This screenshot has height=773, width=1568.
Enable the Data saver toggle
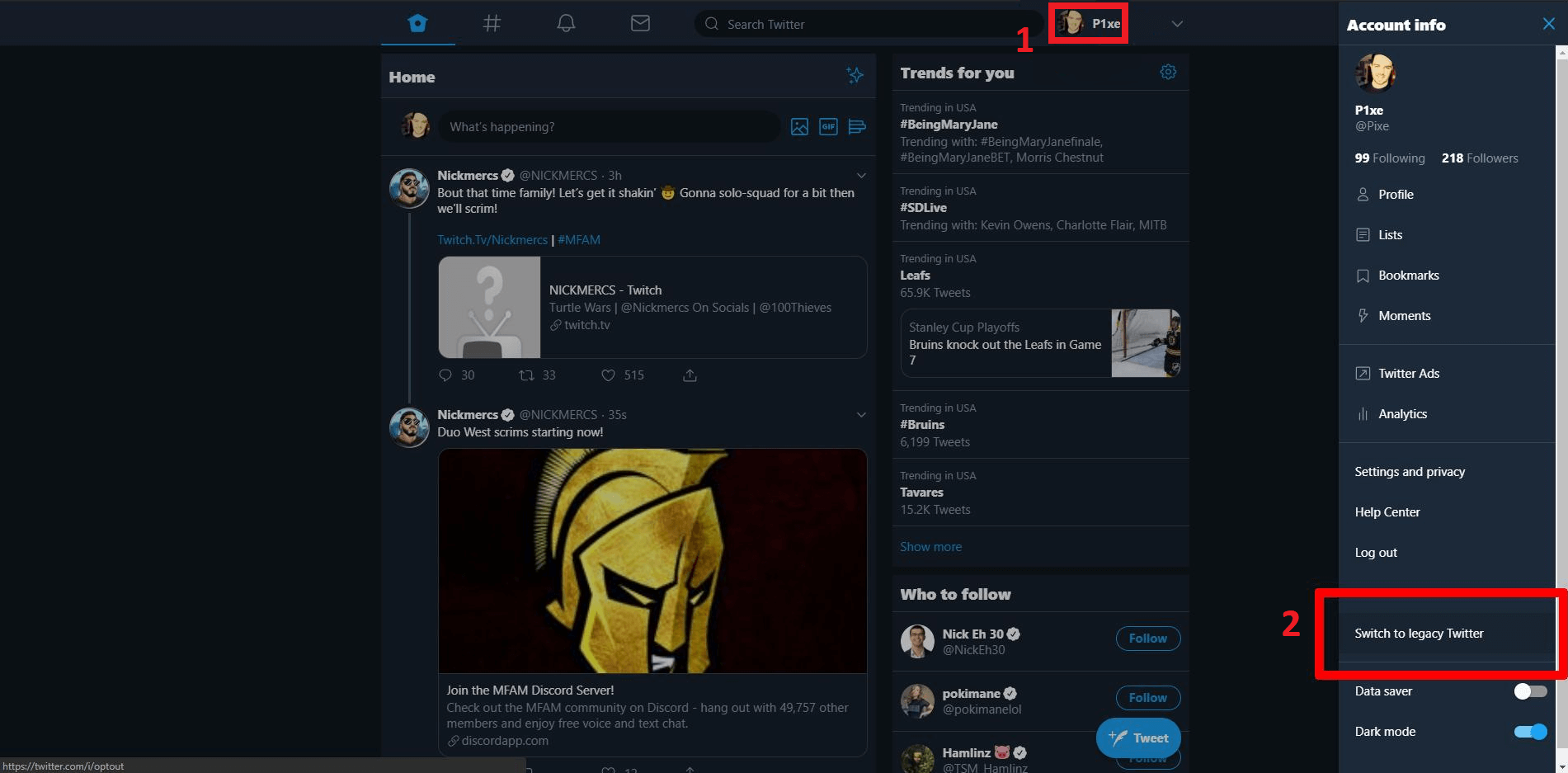click(x=1530, y=691)
